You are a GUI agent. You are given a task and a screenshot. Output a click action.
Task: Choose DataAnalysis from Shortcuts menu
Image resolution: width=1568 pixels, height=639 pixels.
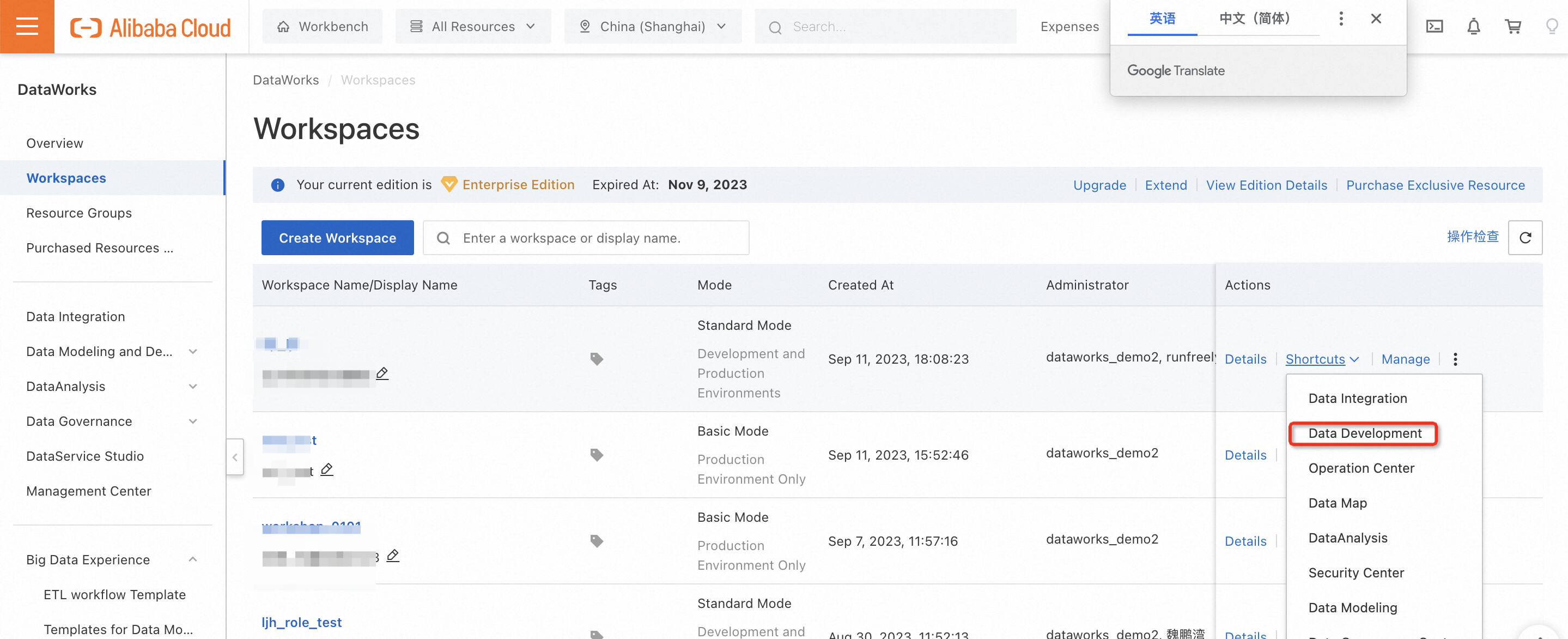pos(1348,538)
